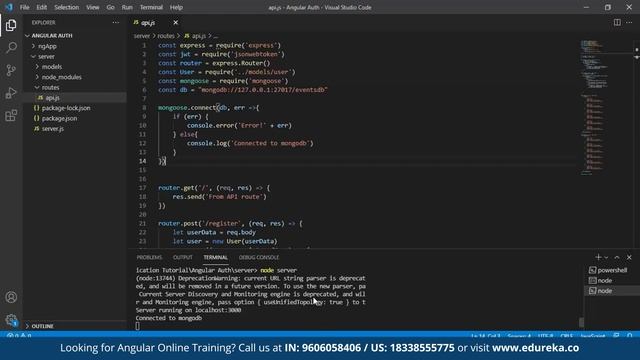Click the EXPLORER panel title

(44, 22)
